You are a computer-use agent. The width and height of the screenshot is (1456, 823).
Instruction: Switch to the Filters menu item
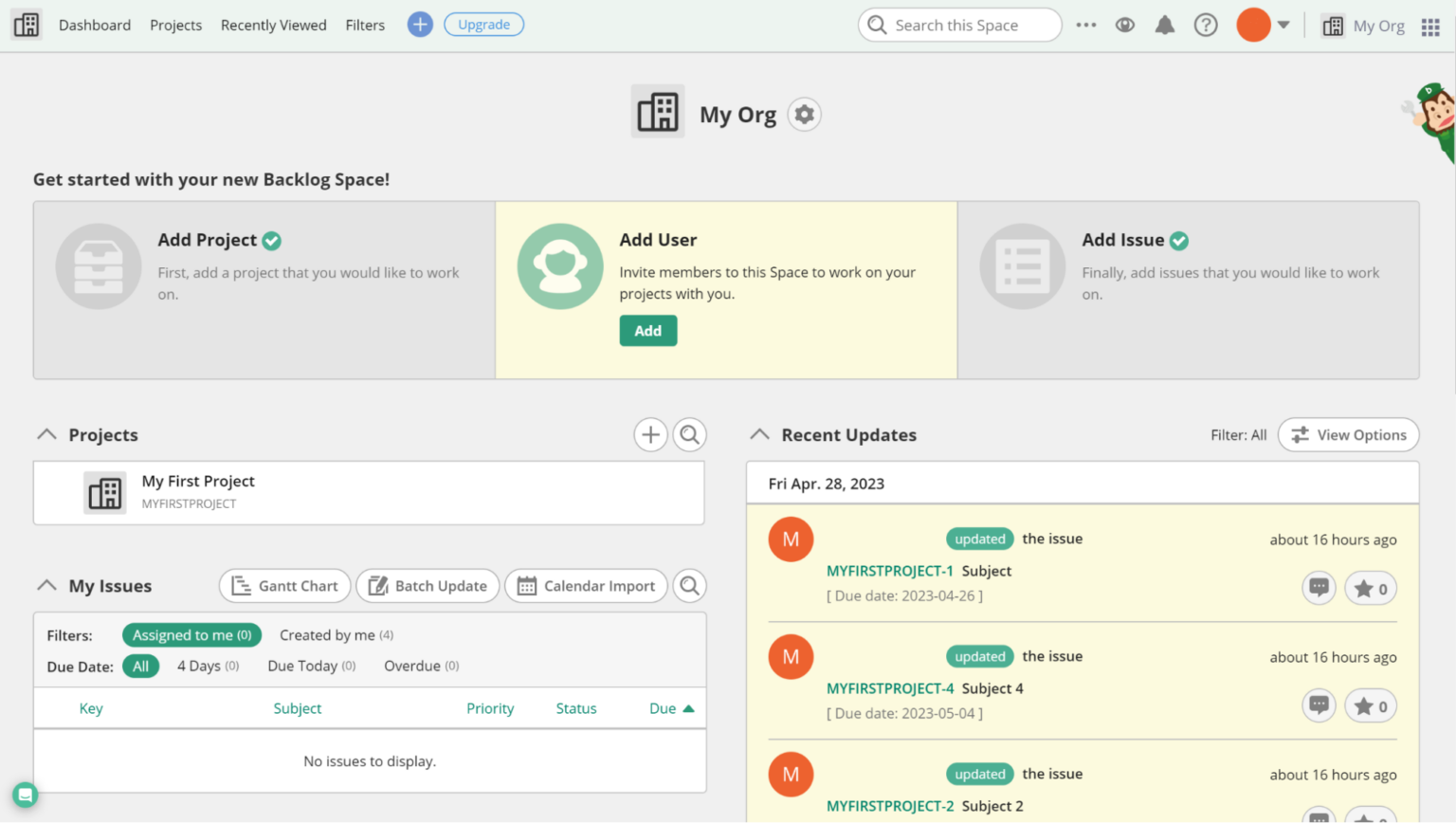pos(365,25)
